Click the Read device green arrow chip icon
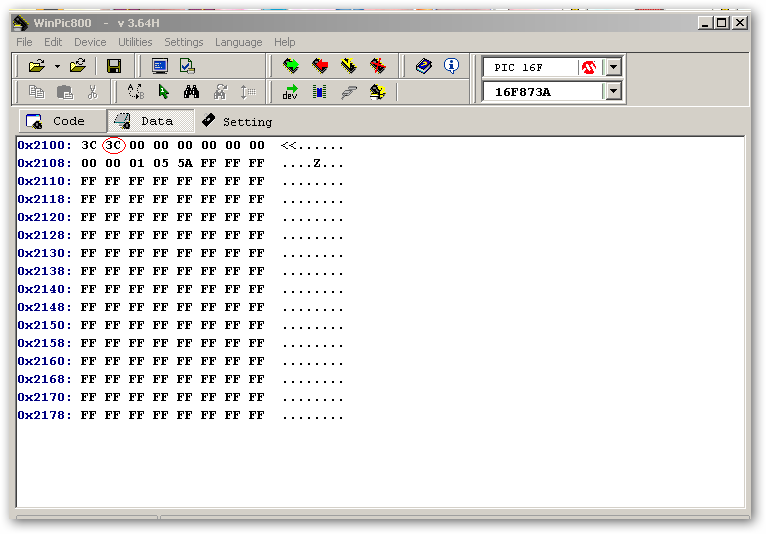This screenshot has width=766, height=534. [x=291, y=65]
